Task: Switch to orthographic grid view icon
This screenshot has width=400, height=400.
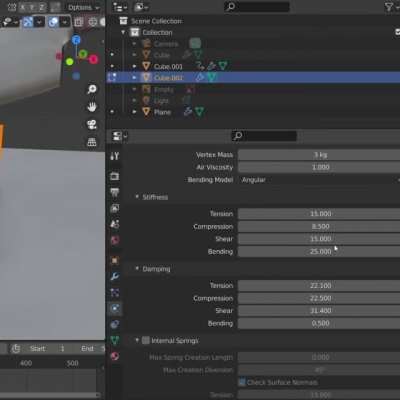Action: (x=92, y=142)
